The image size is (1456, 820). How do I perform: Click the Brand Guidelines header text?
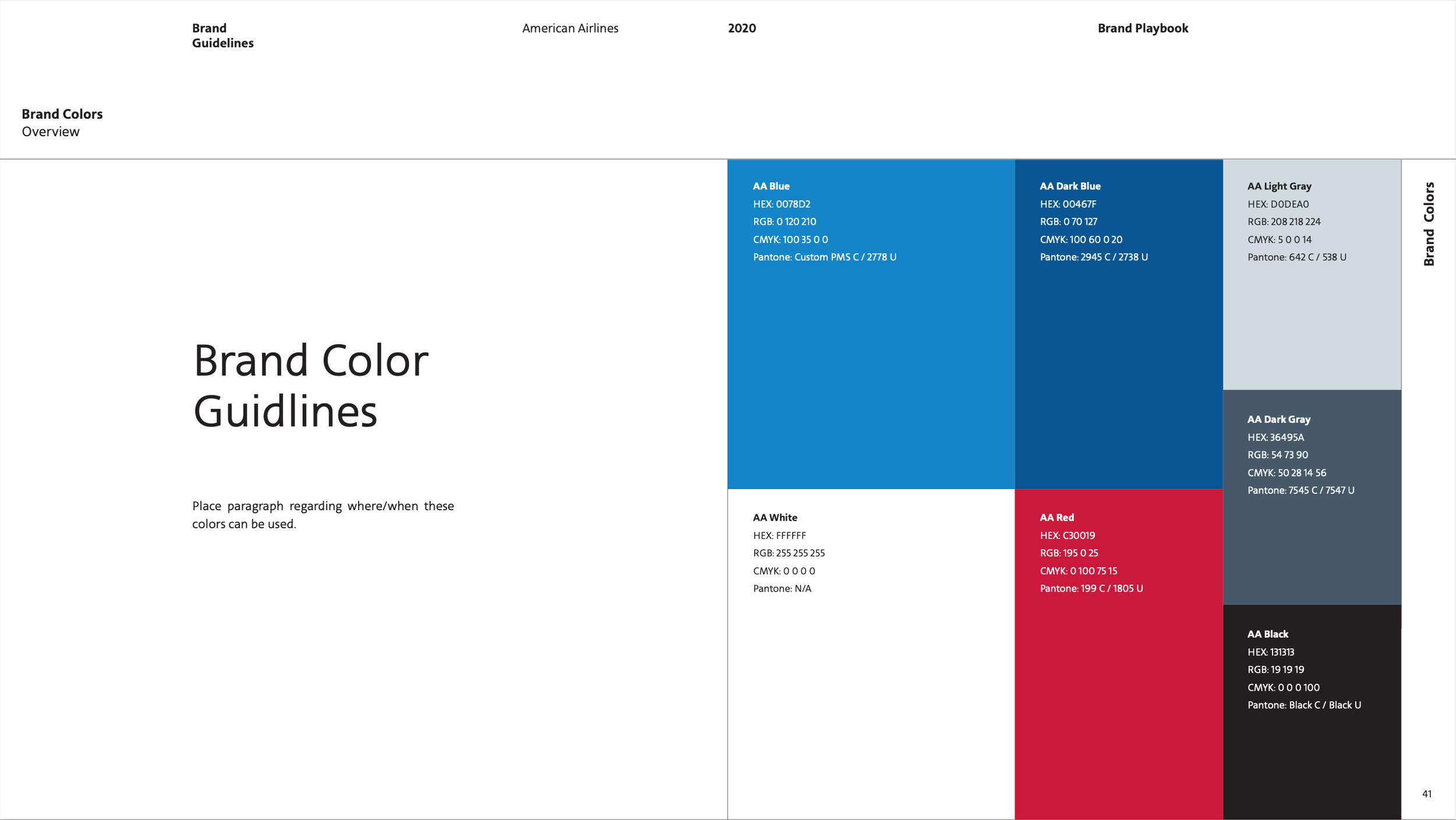[222, 36]
